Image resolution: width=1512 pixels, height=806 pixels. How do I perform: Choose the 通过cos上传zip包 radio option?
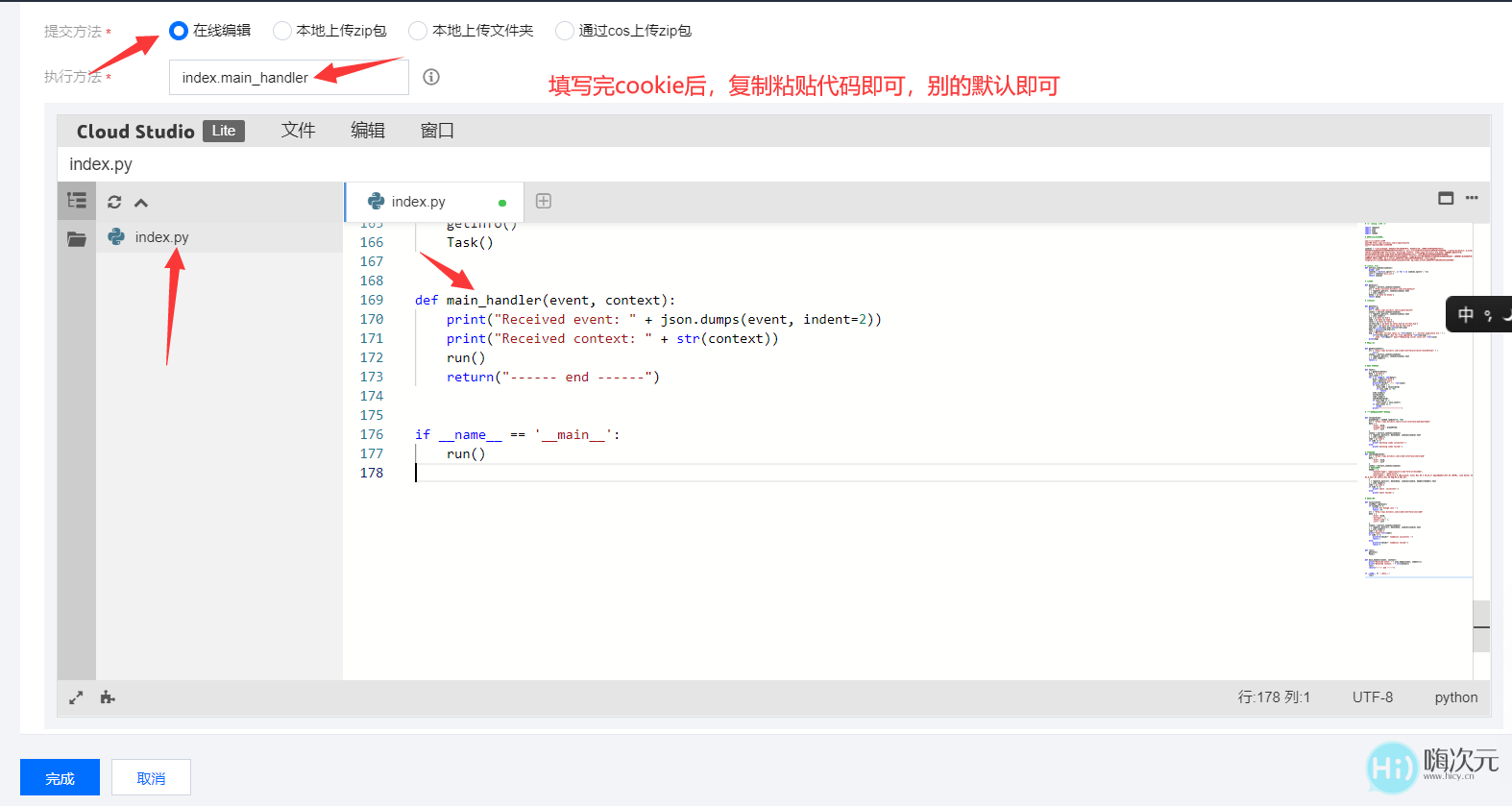click(565, 31)
